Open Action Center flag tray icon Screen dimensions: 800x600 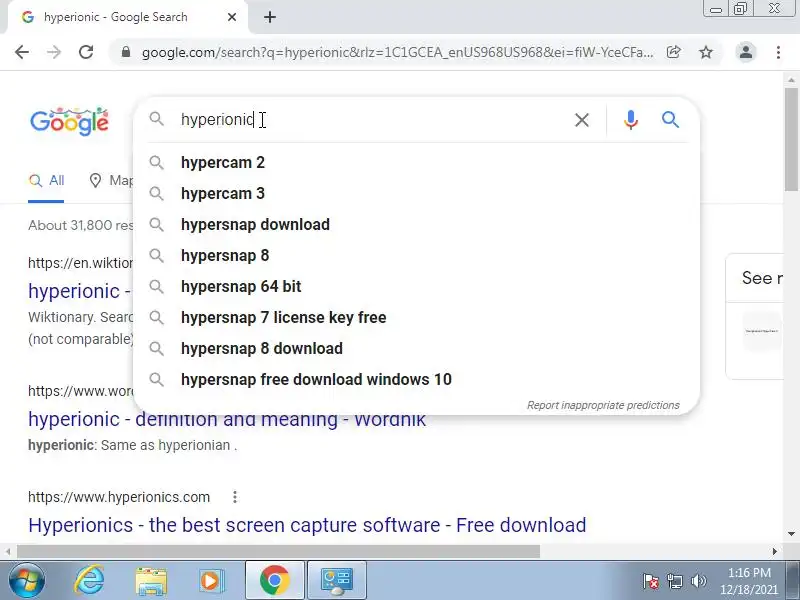pyautogui.click(x=650, y=581)
